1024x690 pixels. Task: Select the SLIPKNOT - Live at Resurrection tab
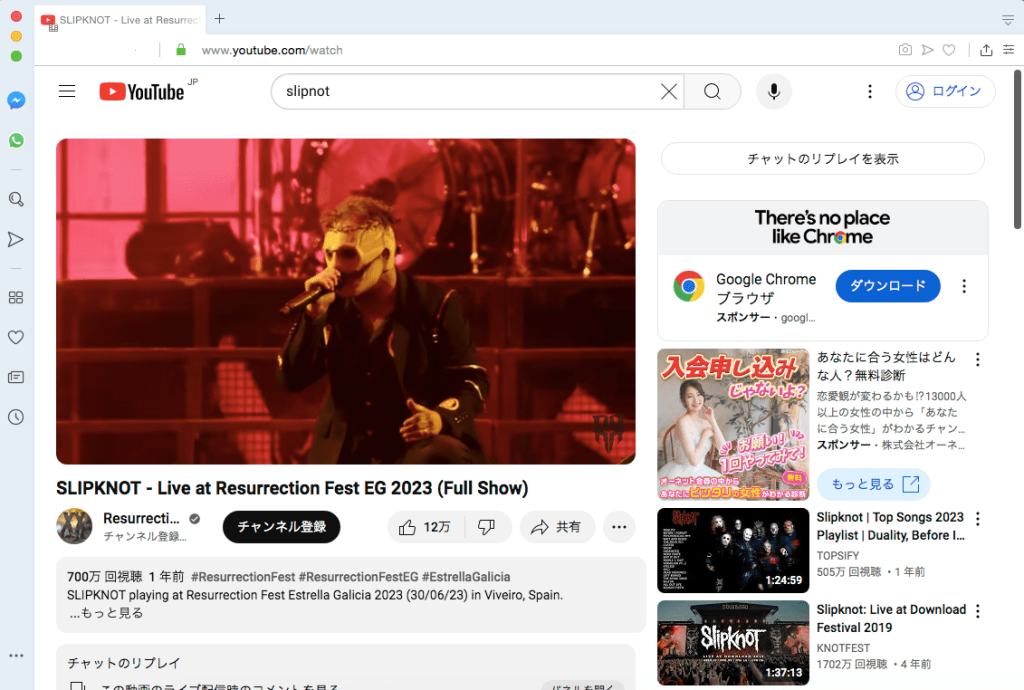coord(121,20)
